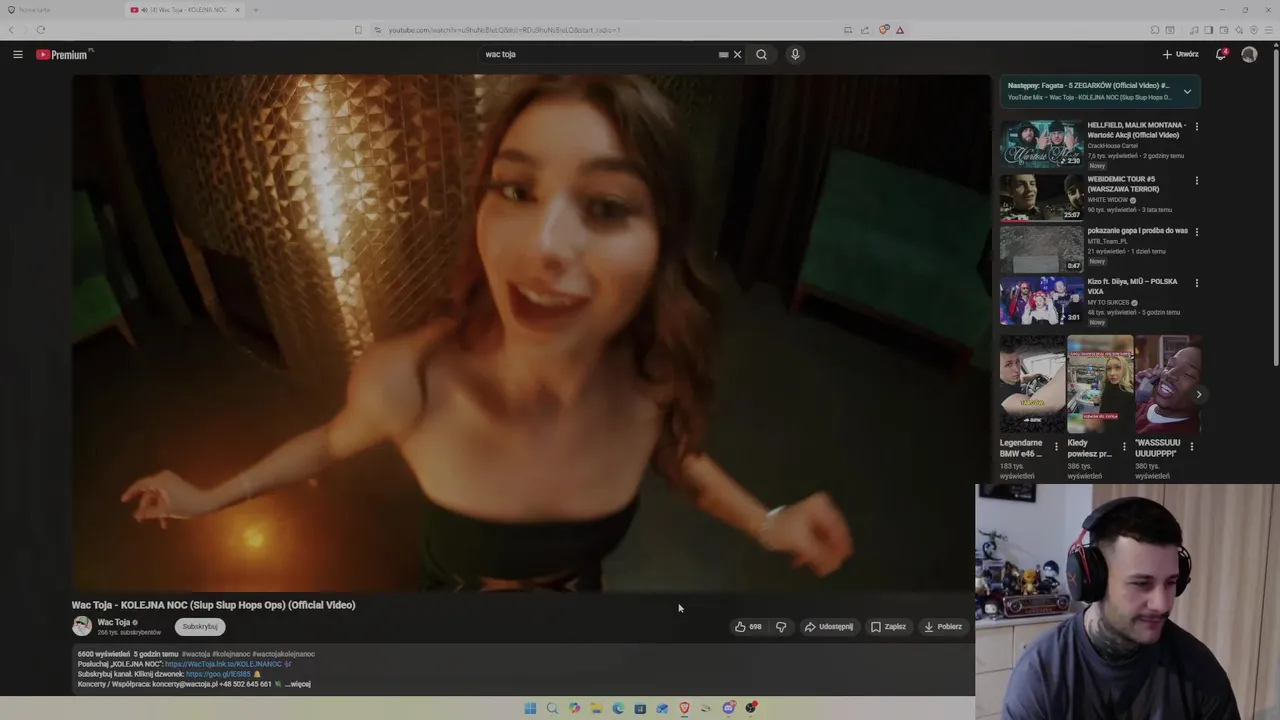Click the #wactoja hashtag
1280x720 pixels.
(195, 654)
